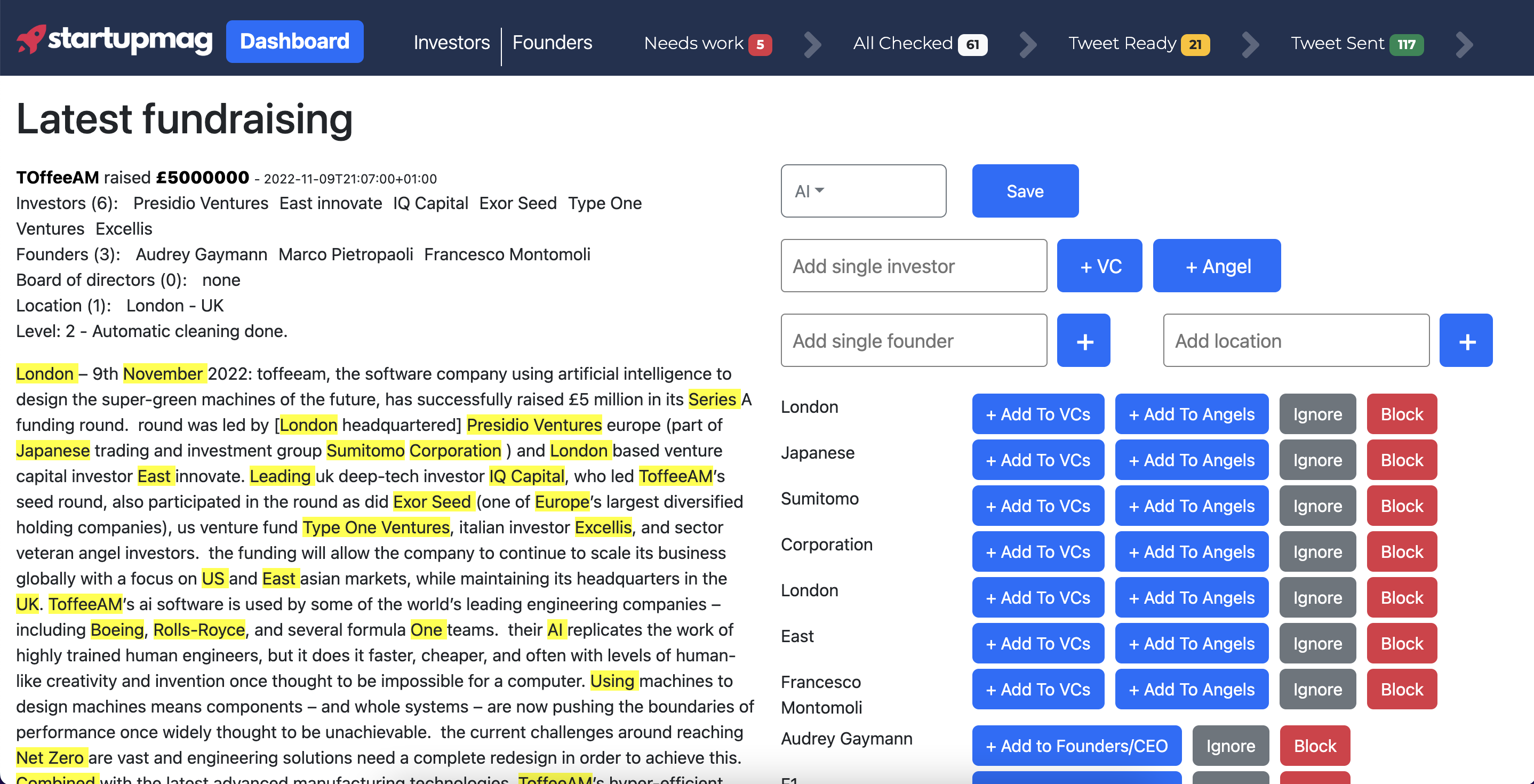Add Audrey Gaymann to Founders/CEO
The width and height of the screenshot is (1534, 784).
[x=1077, y=746]
